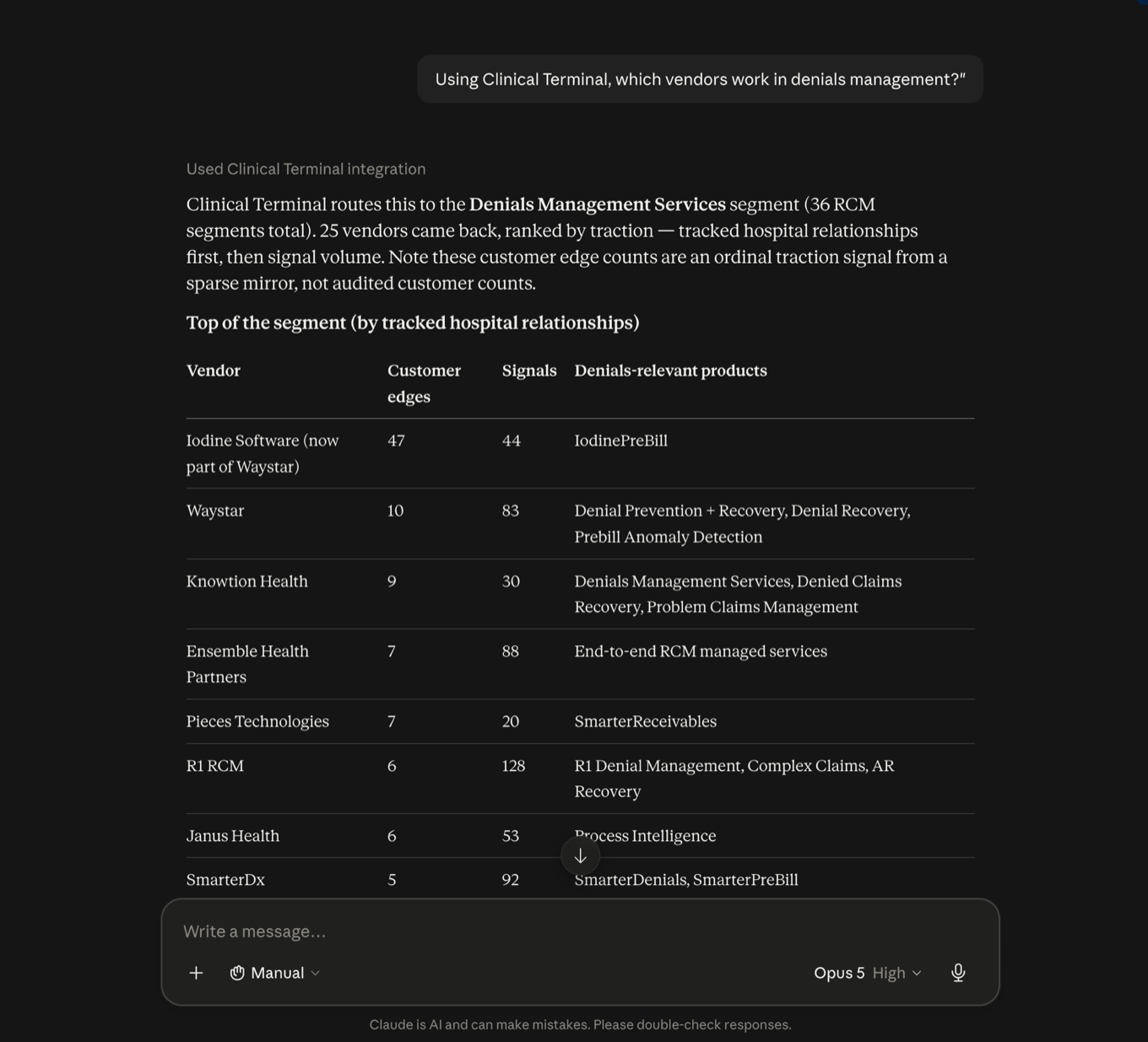
Task: Click the Customer edges column header
Action: pos(424,383)
